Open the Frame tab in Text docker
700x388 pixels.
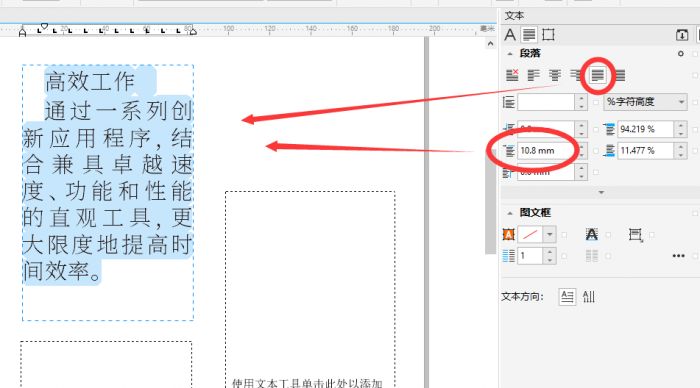(x=548, y=35)
